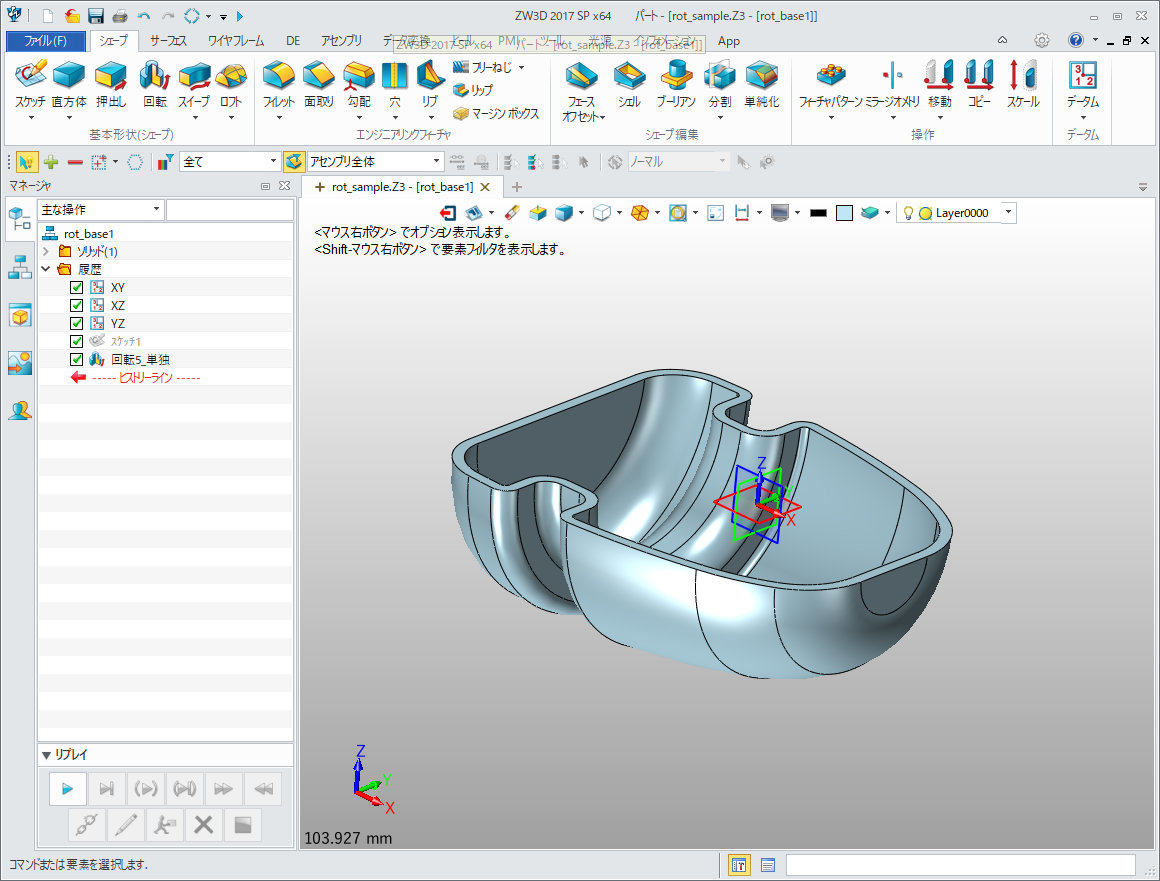The image size is (1160, 881).
Task: Click the light blue face color swatch
Action: [844, 213]
